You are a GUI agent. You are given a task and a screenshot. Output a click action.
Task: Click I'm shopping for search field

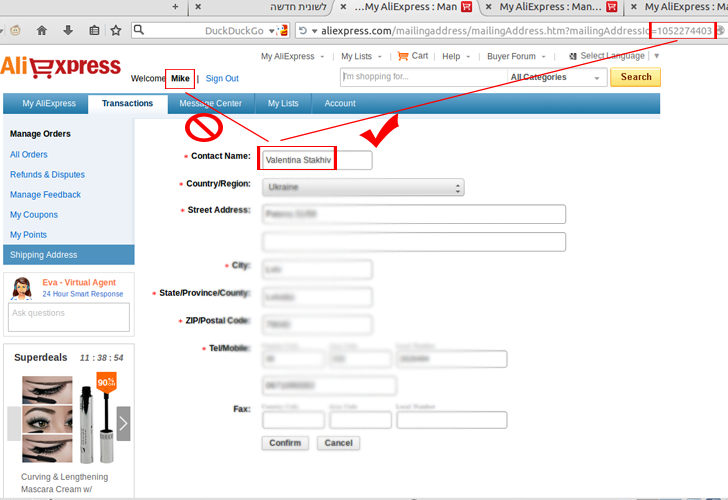tap(423, 77)
